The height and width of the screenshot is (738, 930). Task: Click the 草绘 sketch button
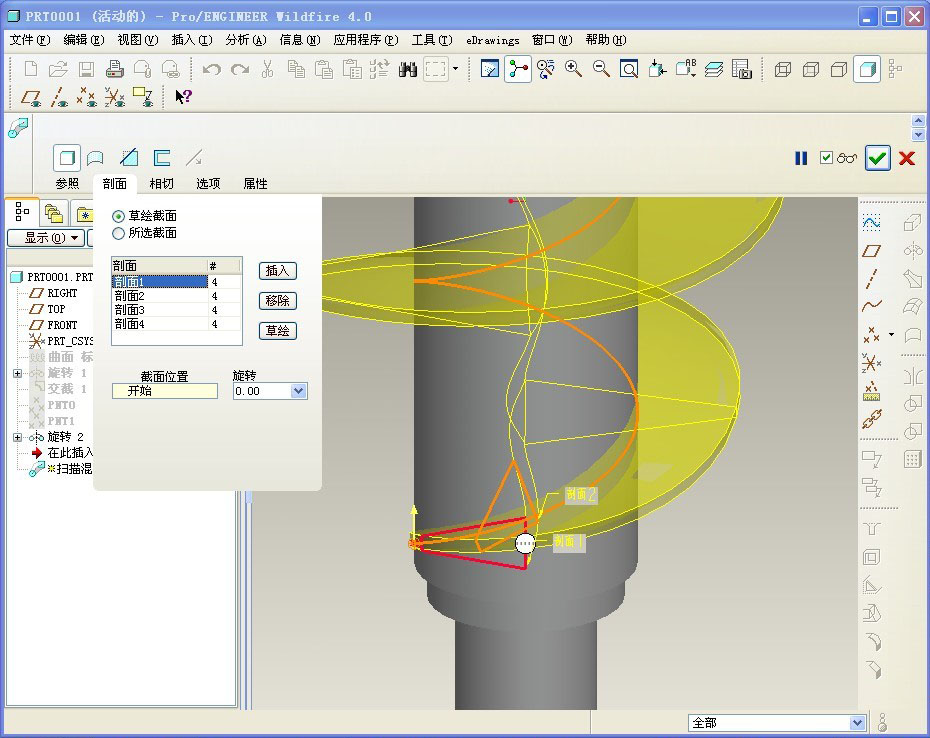coord(278,331)
